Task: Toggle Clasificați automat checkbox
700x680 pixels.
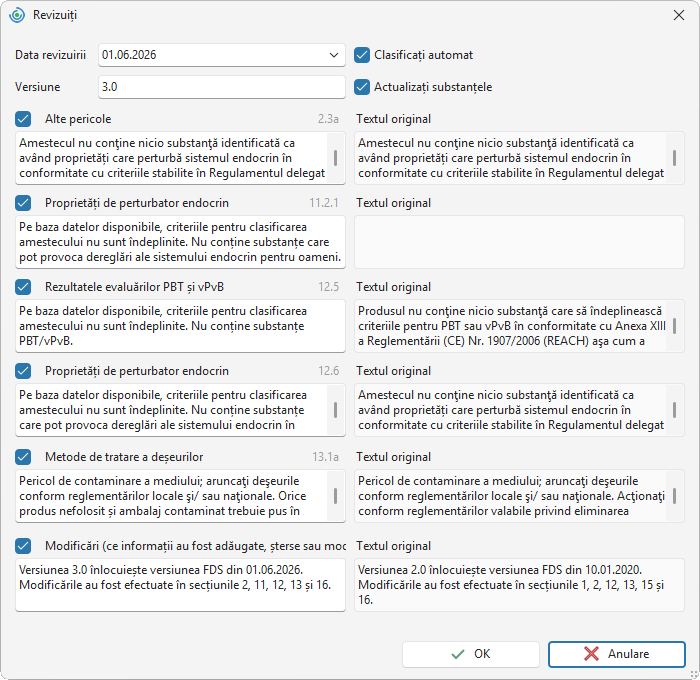Action: pyautogui.click(x=362, y=55)
